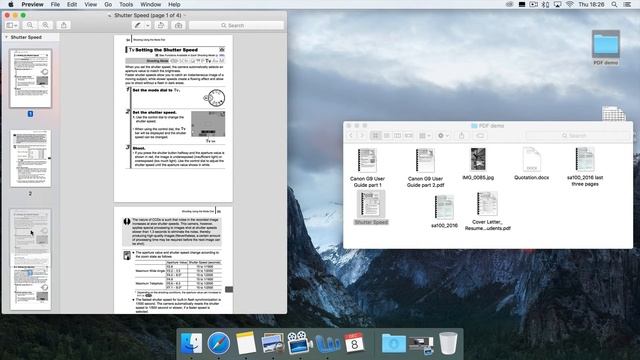Click Finder window forward arrow
Image resolution: width=640 pixels, height=360 pixels.
pos(361,136)
